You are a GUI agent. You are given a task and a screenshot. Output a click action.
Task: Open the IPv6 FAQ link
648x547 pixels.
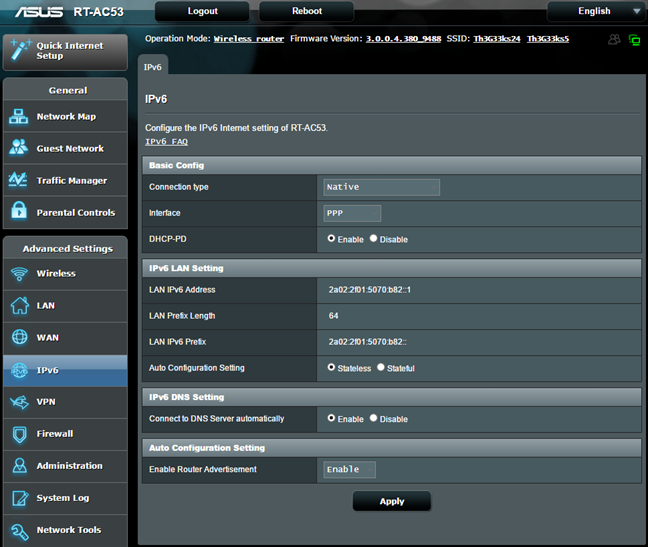[x=166, y=142]
